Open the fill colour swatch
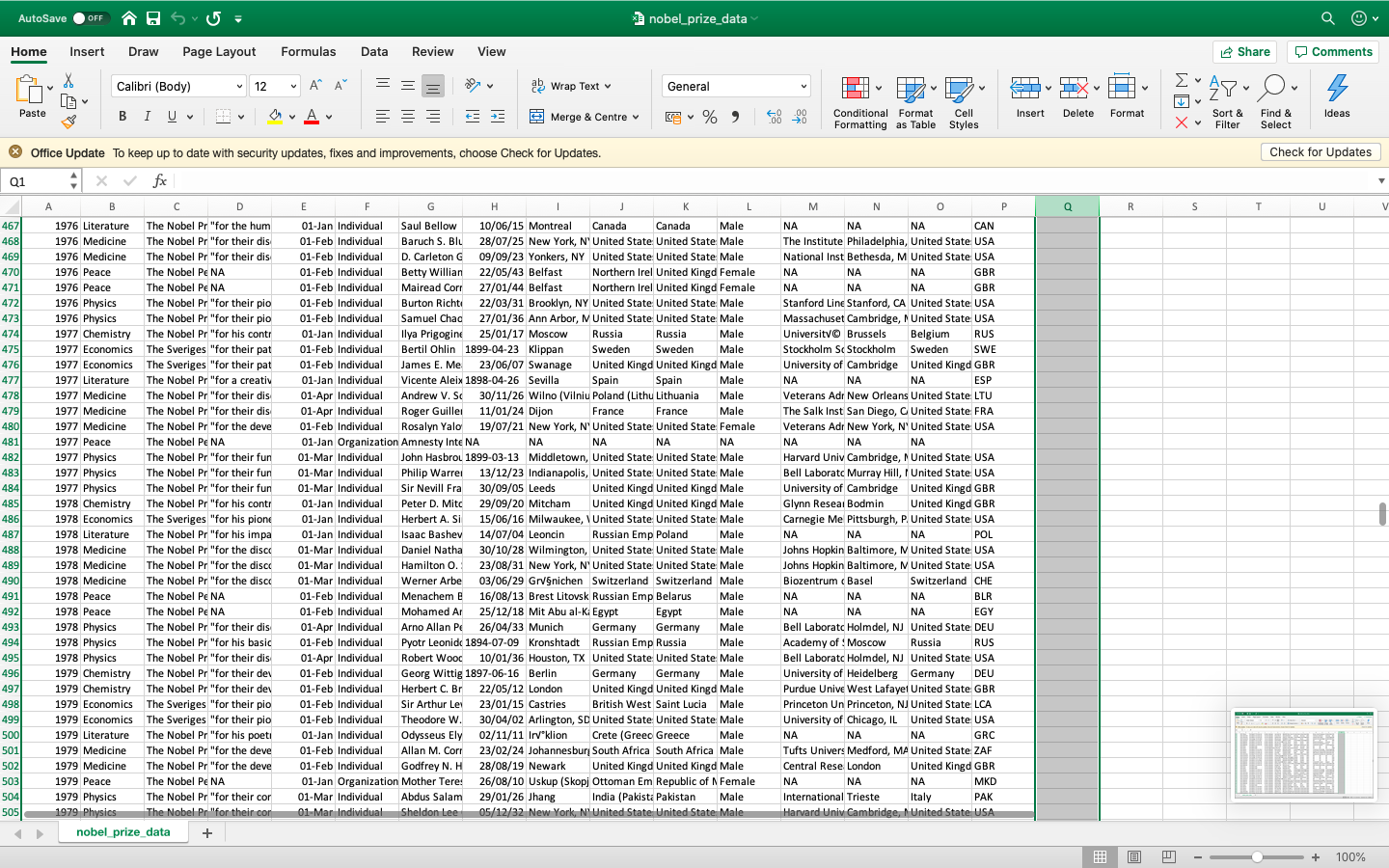 point(277,116)
